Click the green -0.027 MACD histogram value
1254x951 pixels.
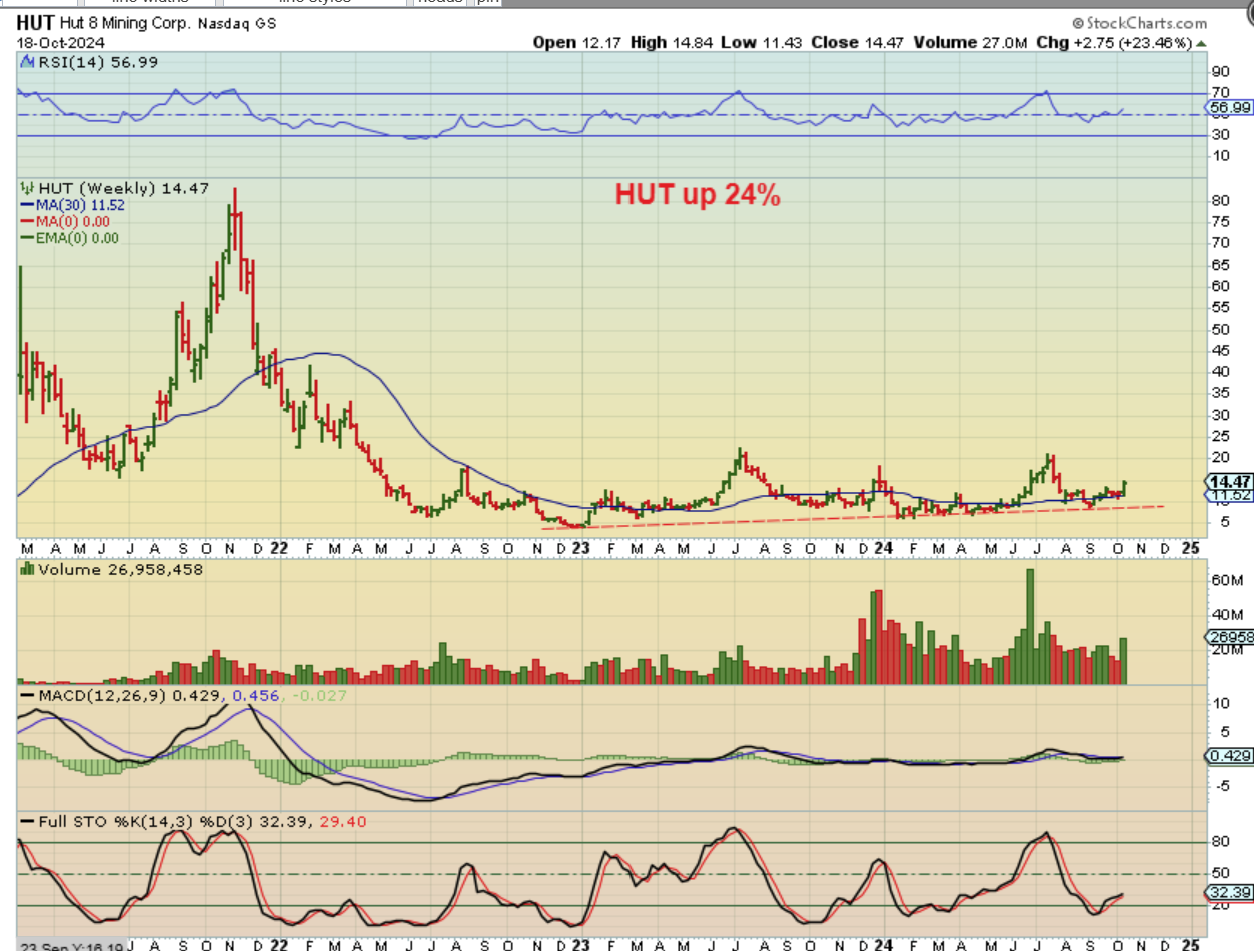point(320,694)
